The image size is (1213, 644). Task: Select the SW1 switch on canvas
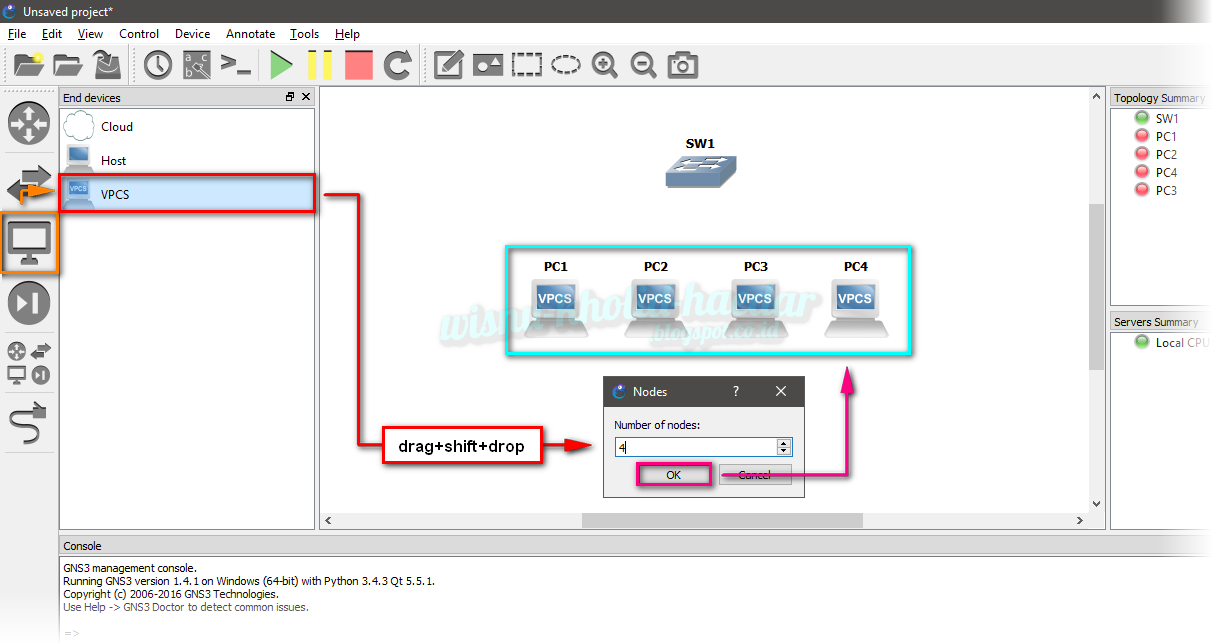(x=700, y=170)
